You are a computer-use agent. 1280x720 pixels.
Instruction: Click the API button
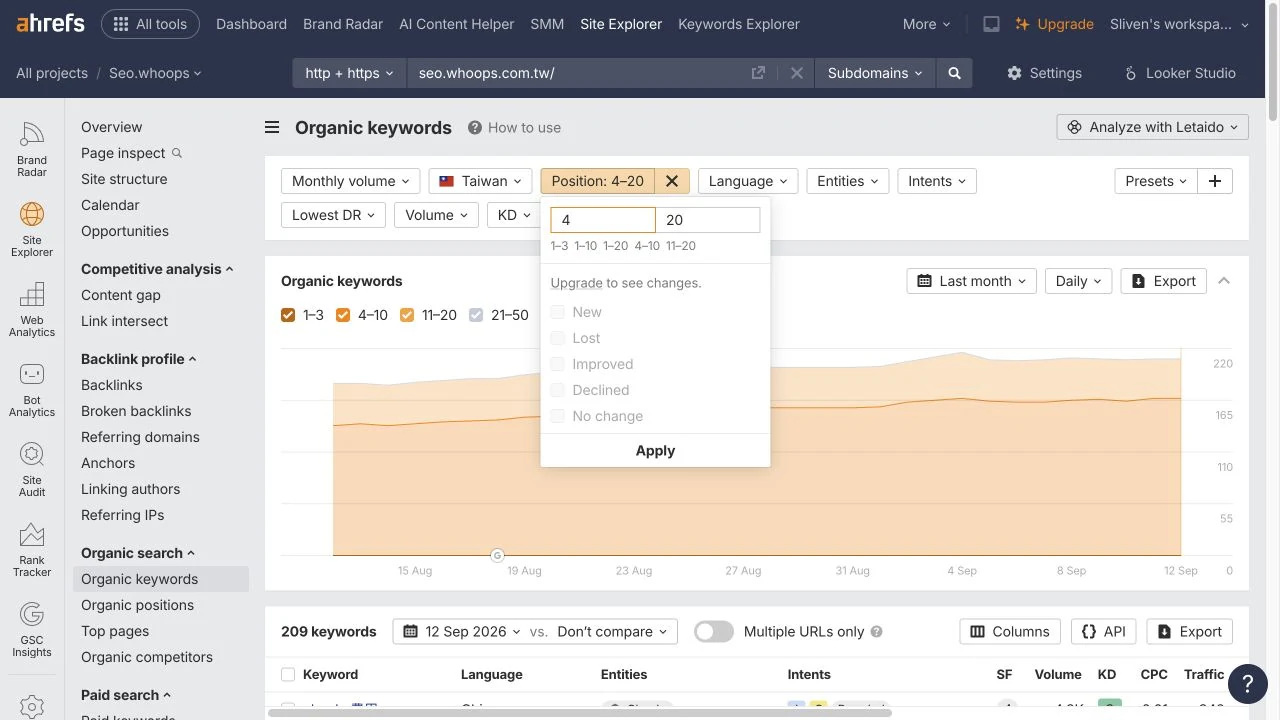(1104, 632)
